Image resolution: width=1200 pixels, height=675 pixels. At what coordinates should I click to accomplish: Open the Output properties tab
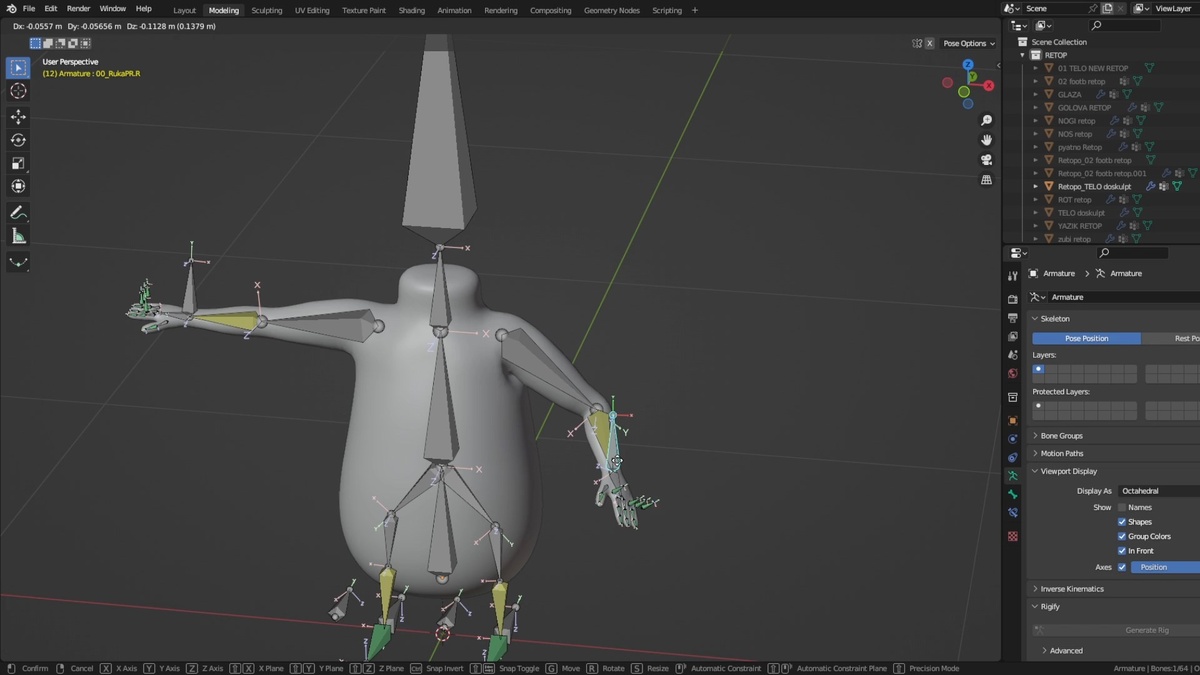[x=1013, y=318]
